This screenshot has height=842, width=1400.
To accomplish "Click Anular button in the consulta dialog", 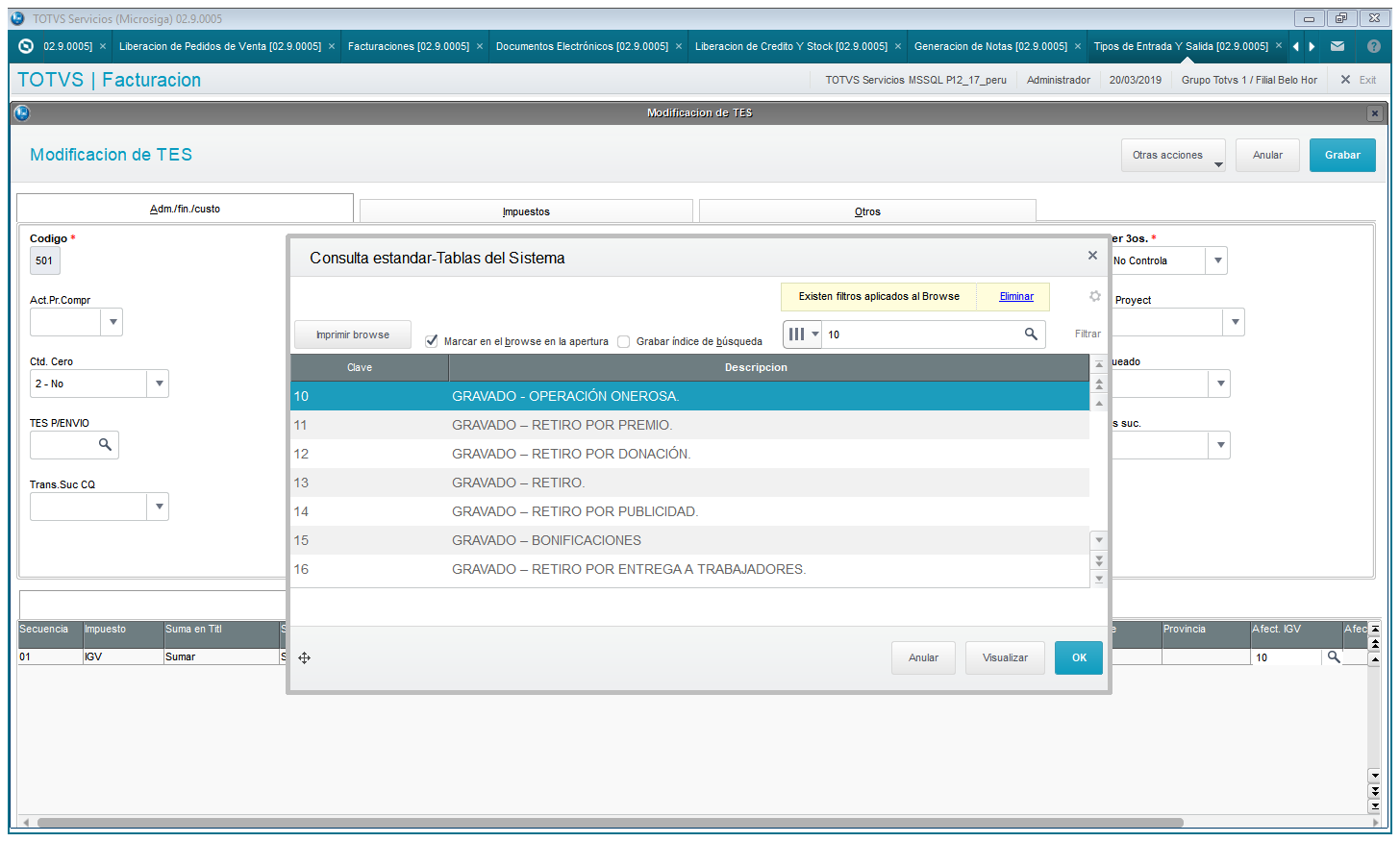I will (x=923, y=657).
